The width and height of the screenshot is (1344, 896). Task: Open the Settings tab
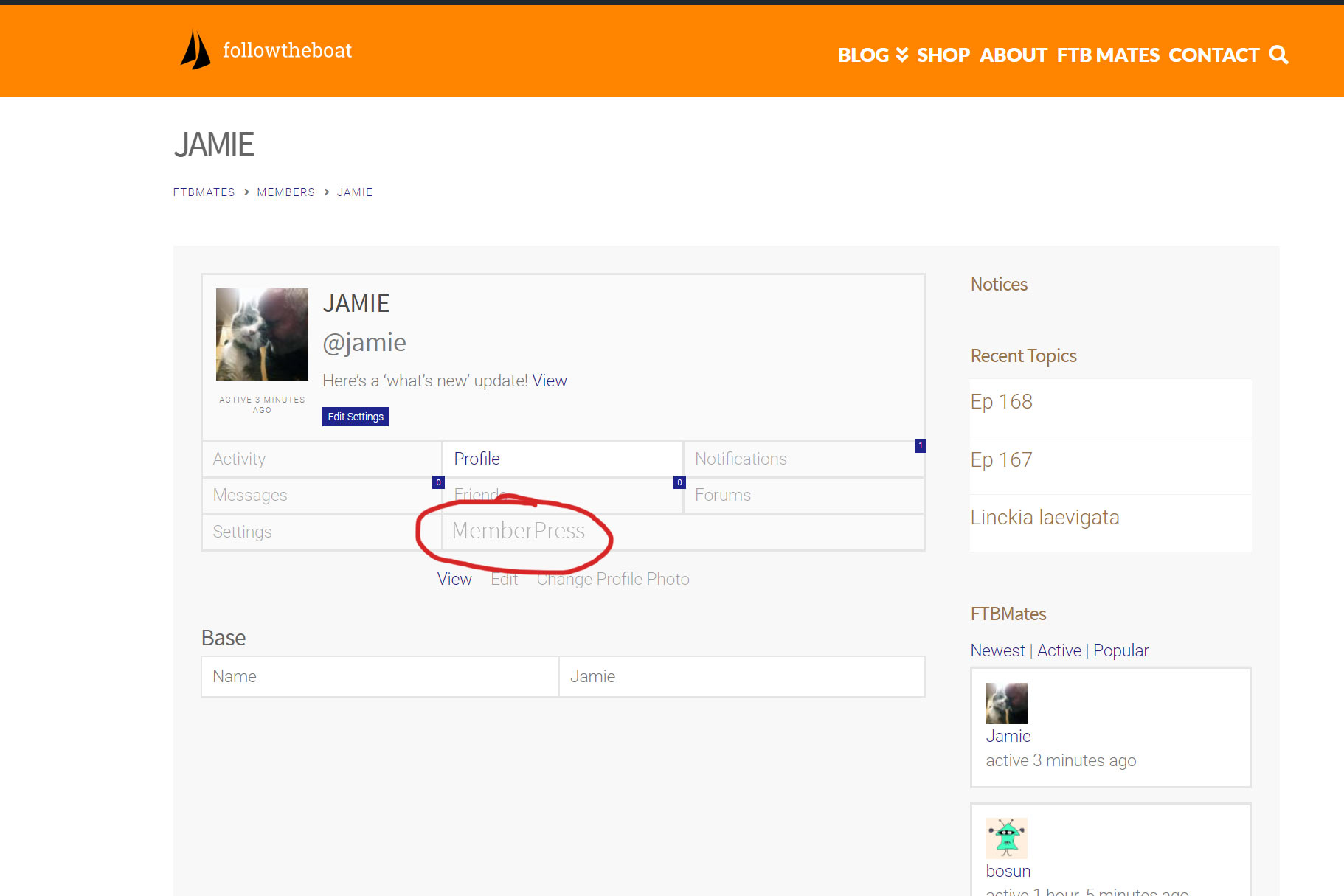click(x=322, y=532)
